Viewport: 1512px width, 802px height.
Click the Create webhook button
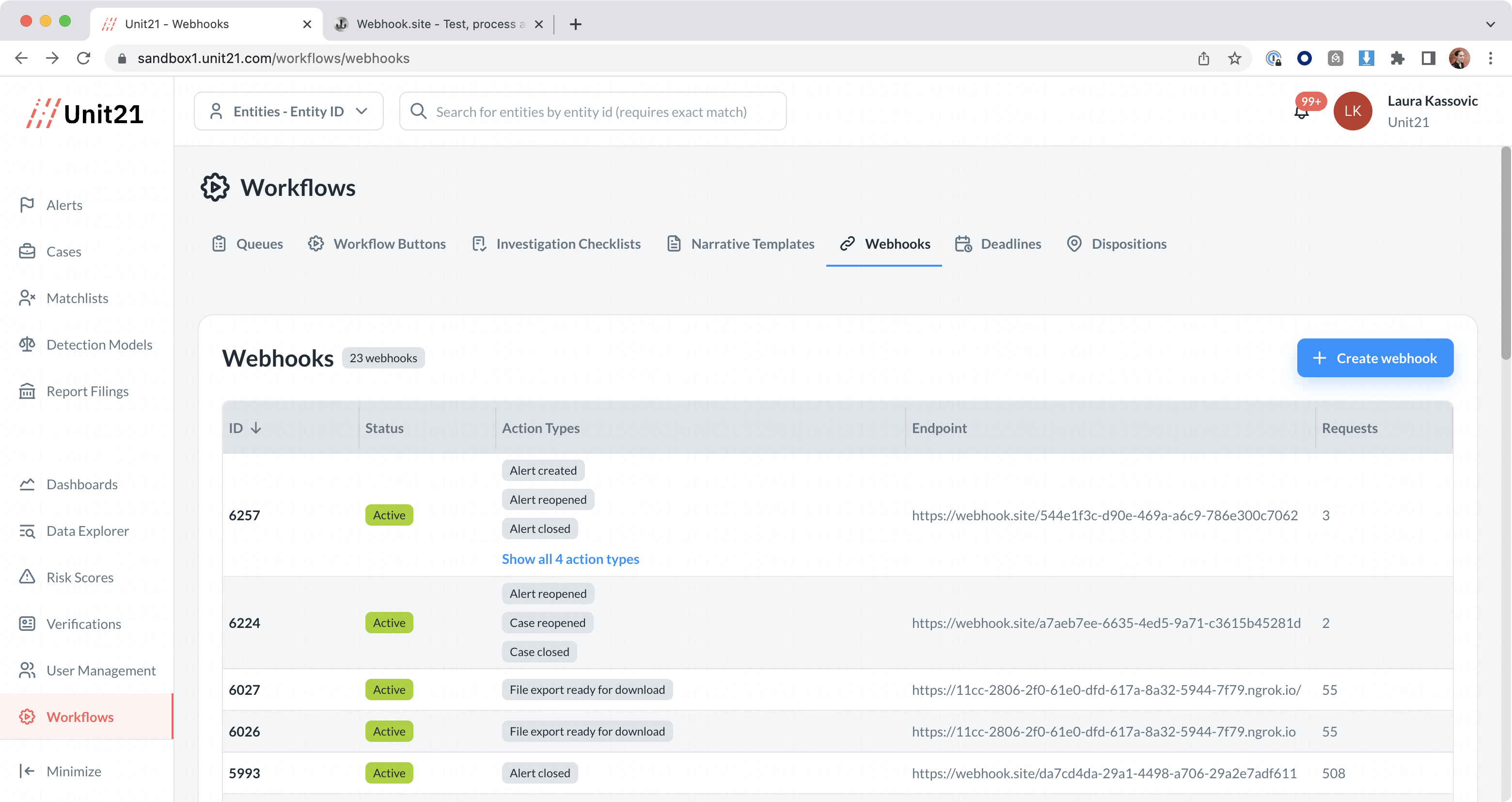tap(1375, 357)
